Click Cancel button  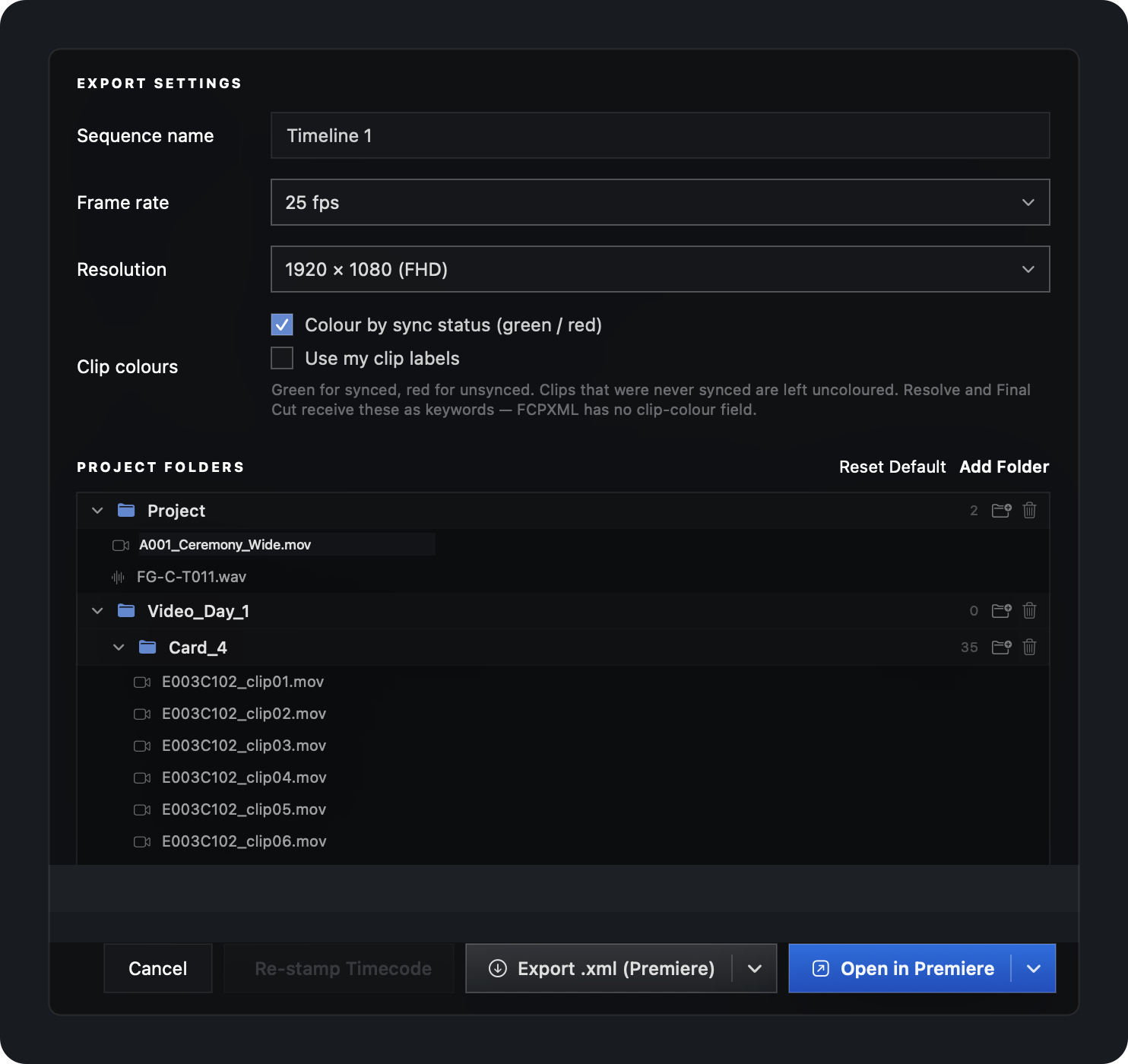tap(157, 968)
